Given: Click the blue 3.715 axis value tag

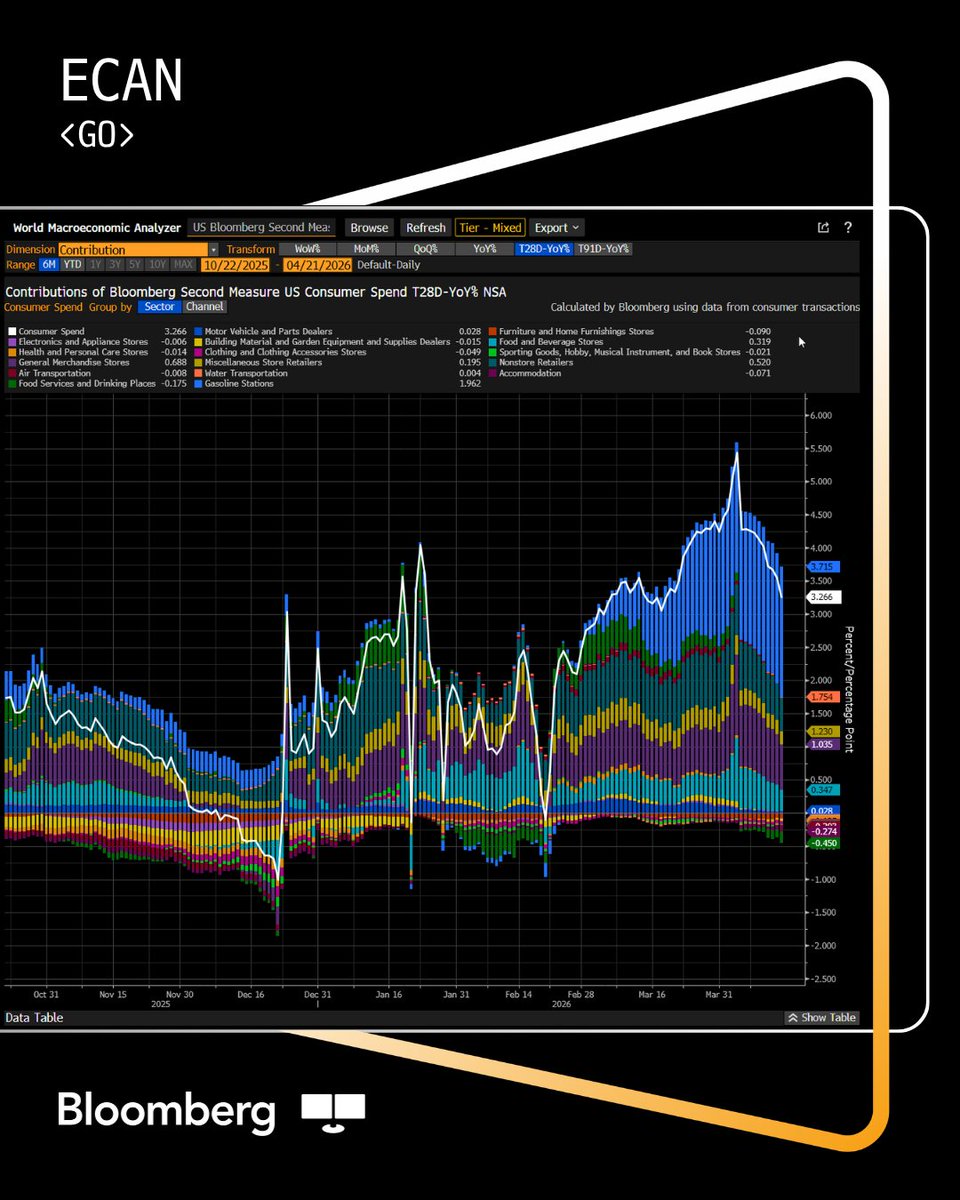Looking at the screenshot, I should pyautogui.click(x=824, y=567).
